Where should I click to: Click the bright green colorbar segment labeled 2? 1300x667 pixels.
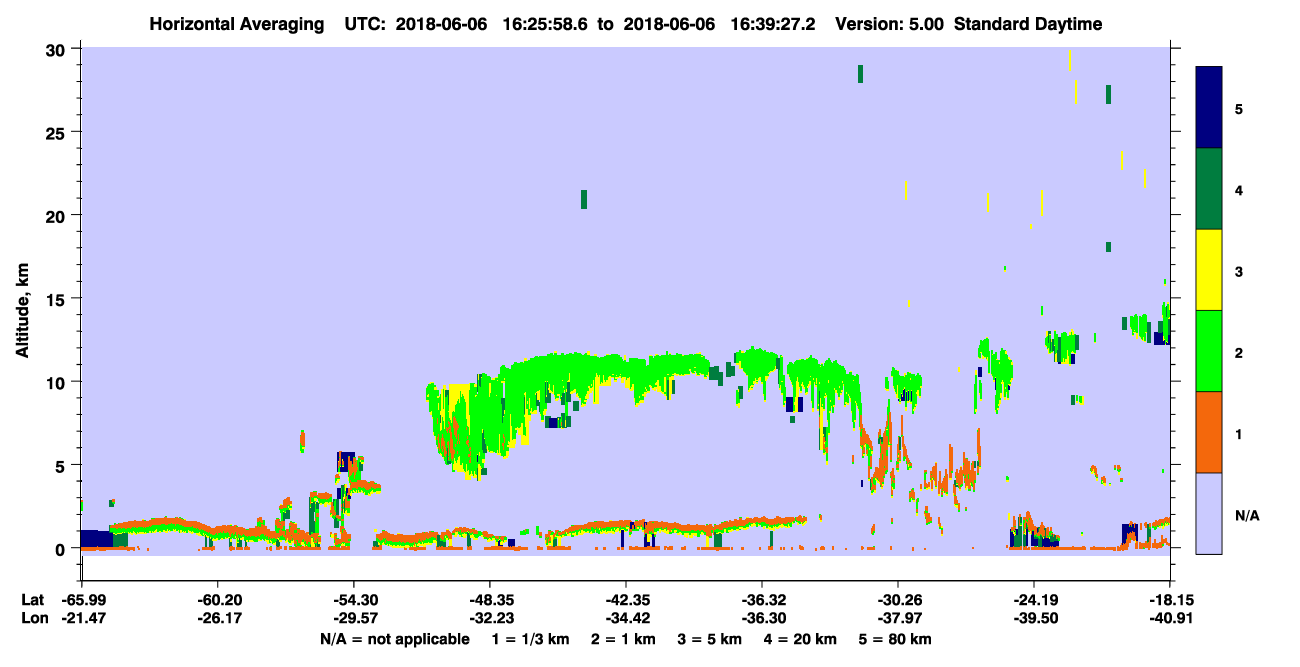1209,351
